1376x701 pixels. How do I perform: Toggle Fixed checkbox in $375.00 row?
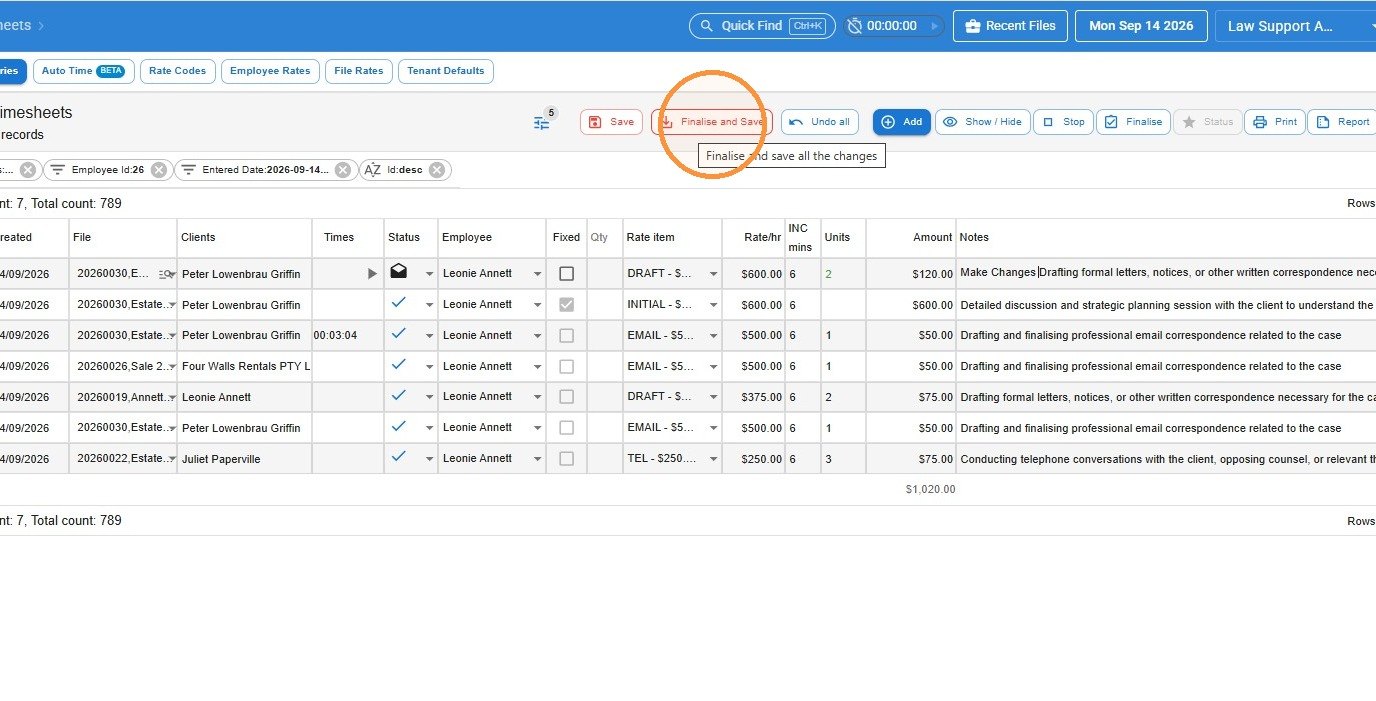(566, 397)
